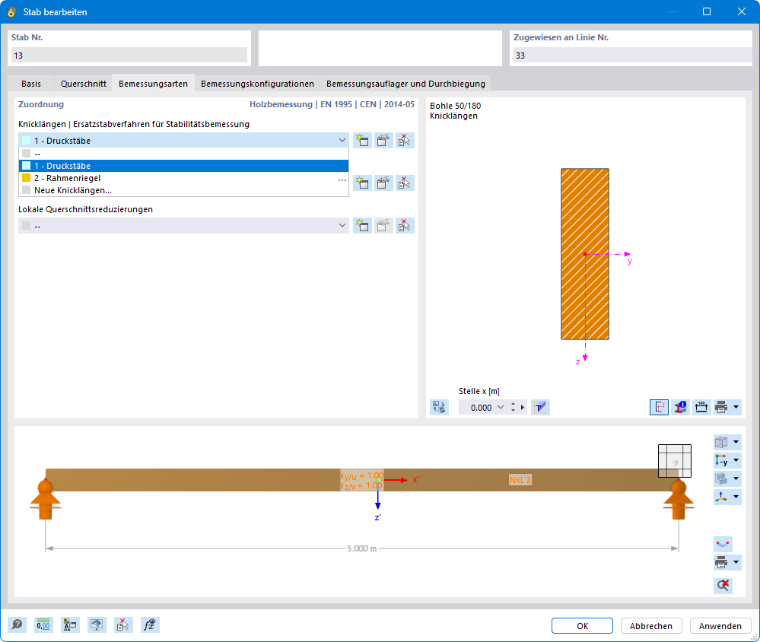Choose 'Neue Knicklängen...' entry
The image size is (760, 642).
[183, 190]
